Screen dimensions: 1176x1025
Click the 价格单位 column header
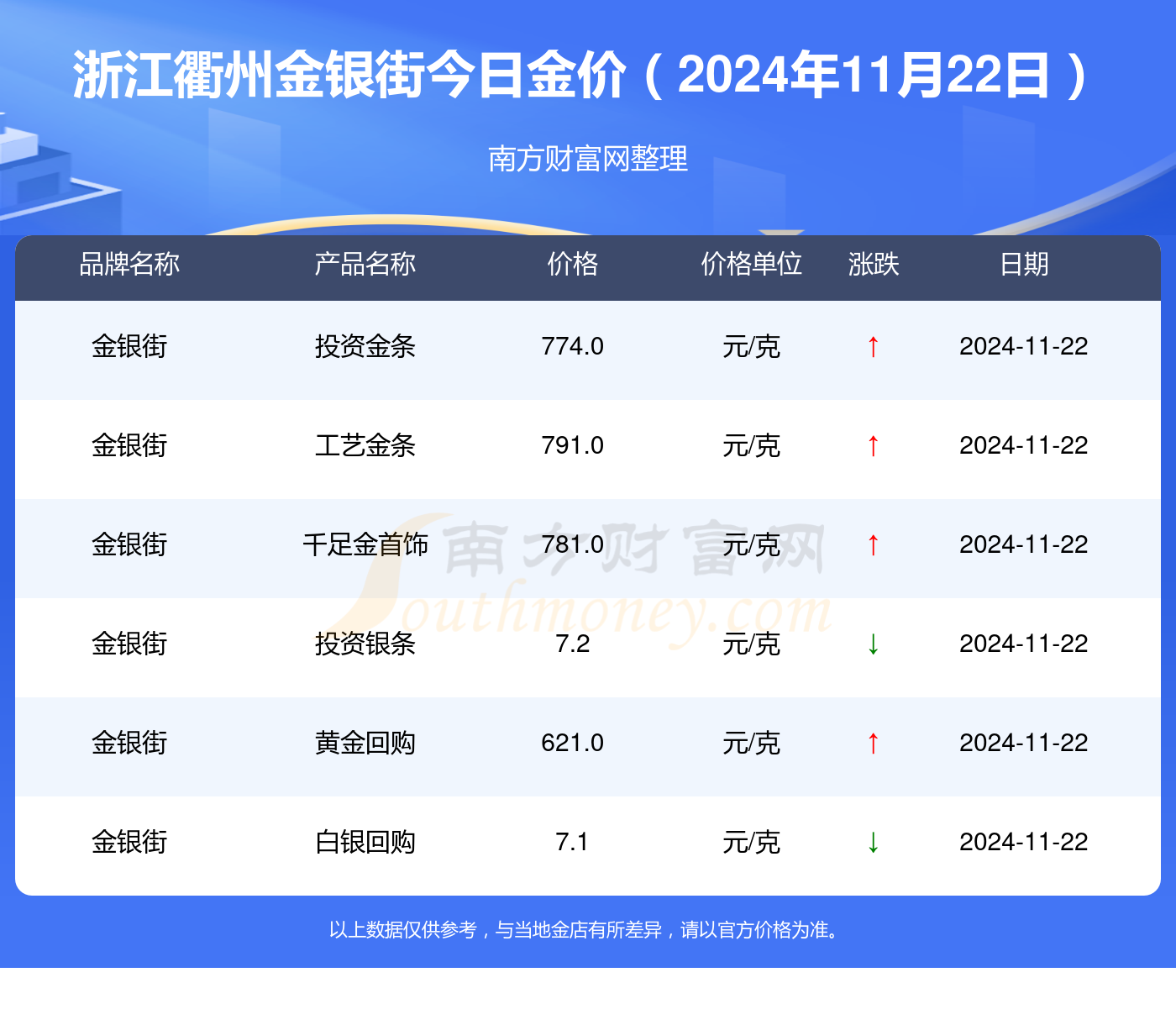pos(751,264)
